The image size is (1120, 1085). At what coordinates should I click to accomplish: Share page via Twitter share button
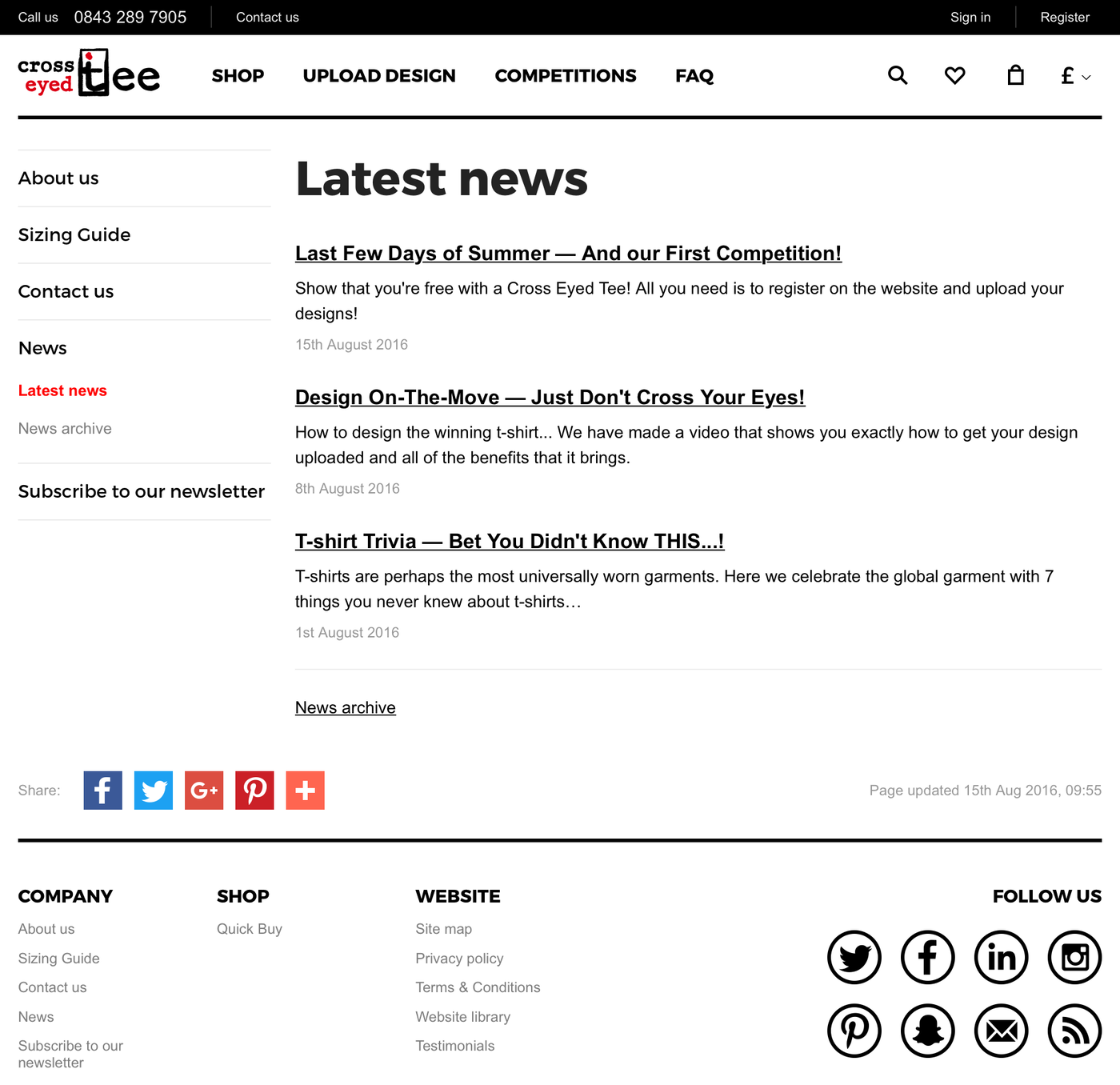[154, 791]
